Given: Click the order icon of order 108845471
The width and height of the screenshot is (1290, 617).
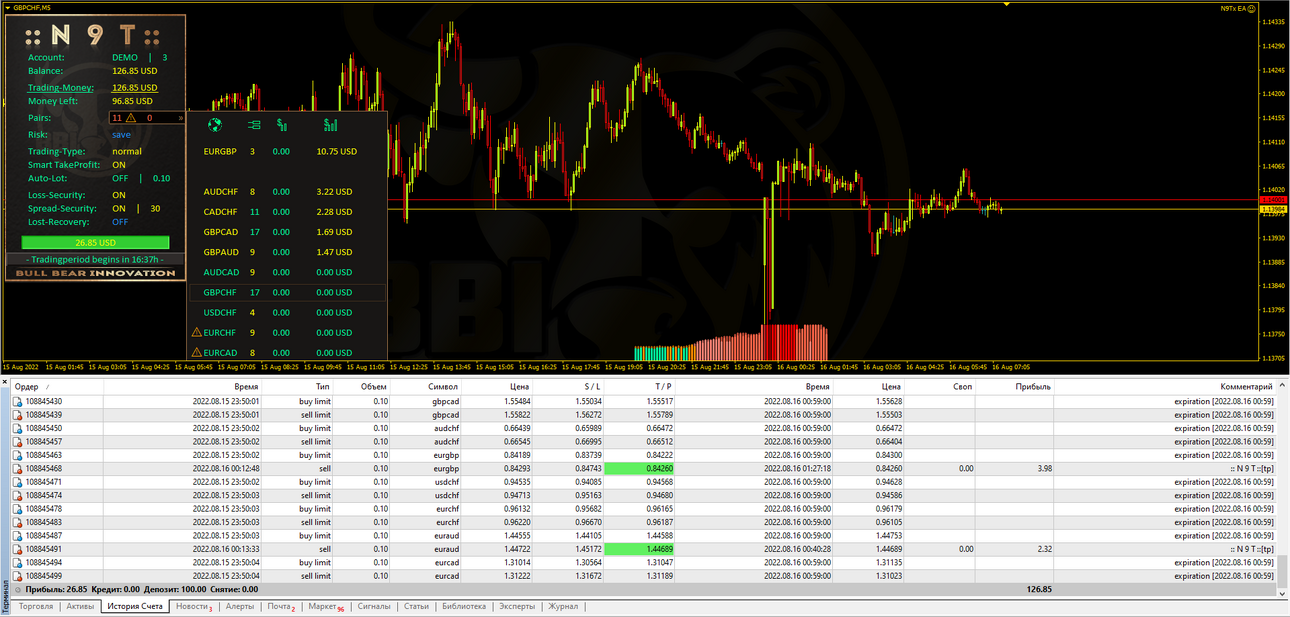Looking at the screenshot, I should [x=17, y=482].
